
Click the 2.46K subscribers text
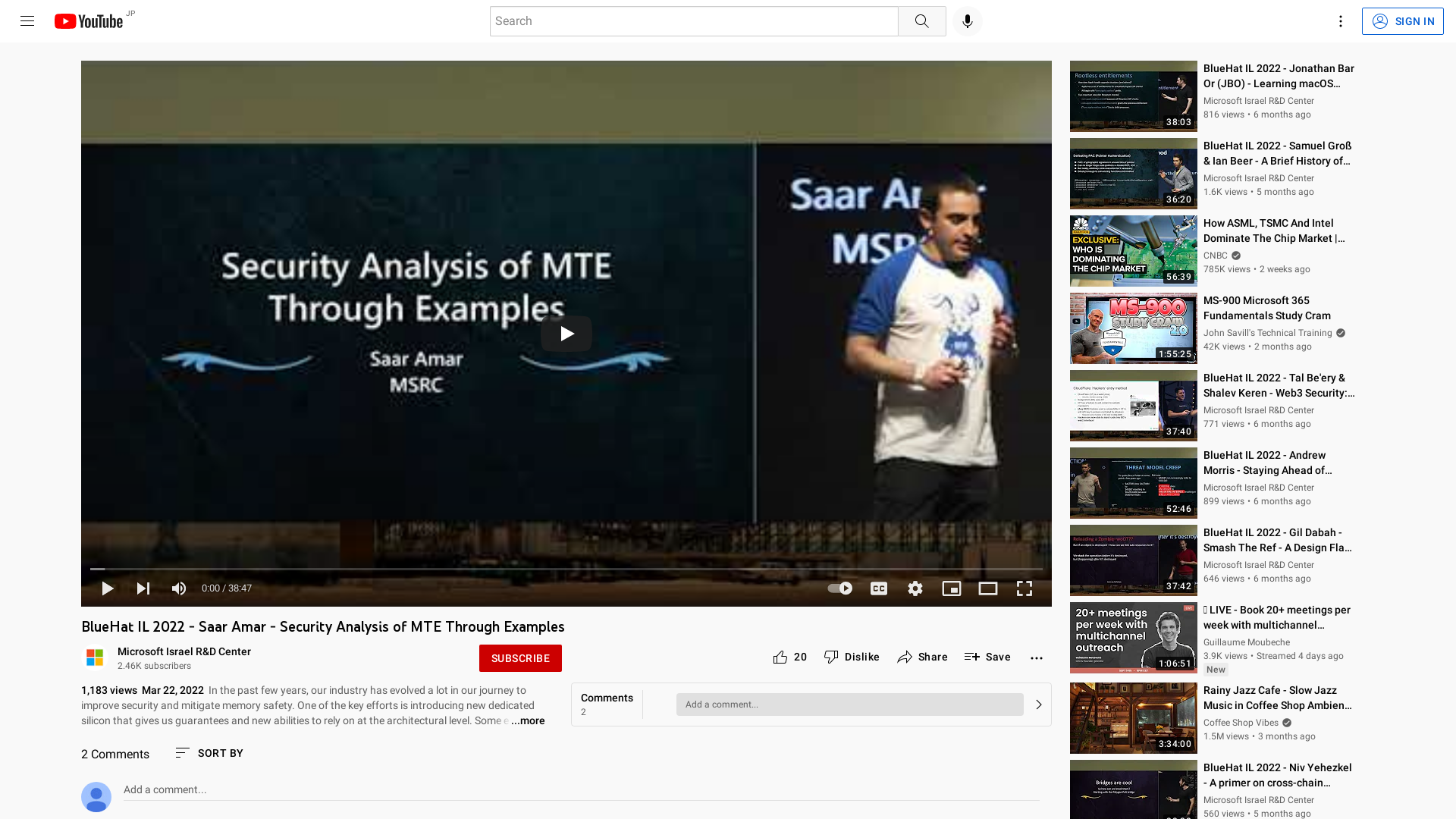click(154, 666)
